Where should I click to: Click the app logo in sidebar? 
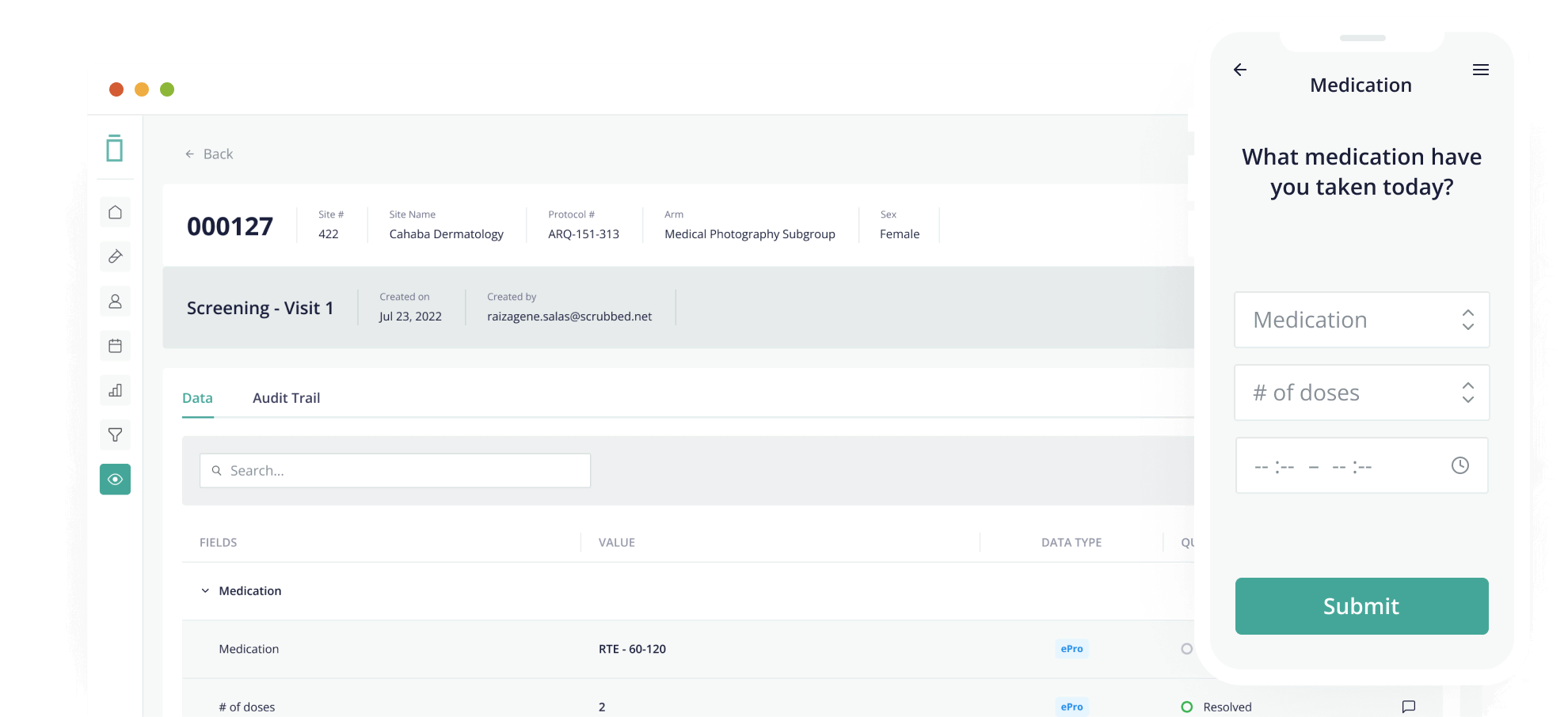[115, 148]
